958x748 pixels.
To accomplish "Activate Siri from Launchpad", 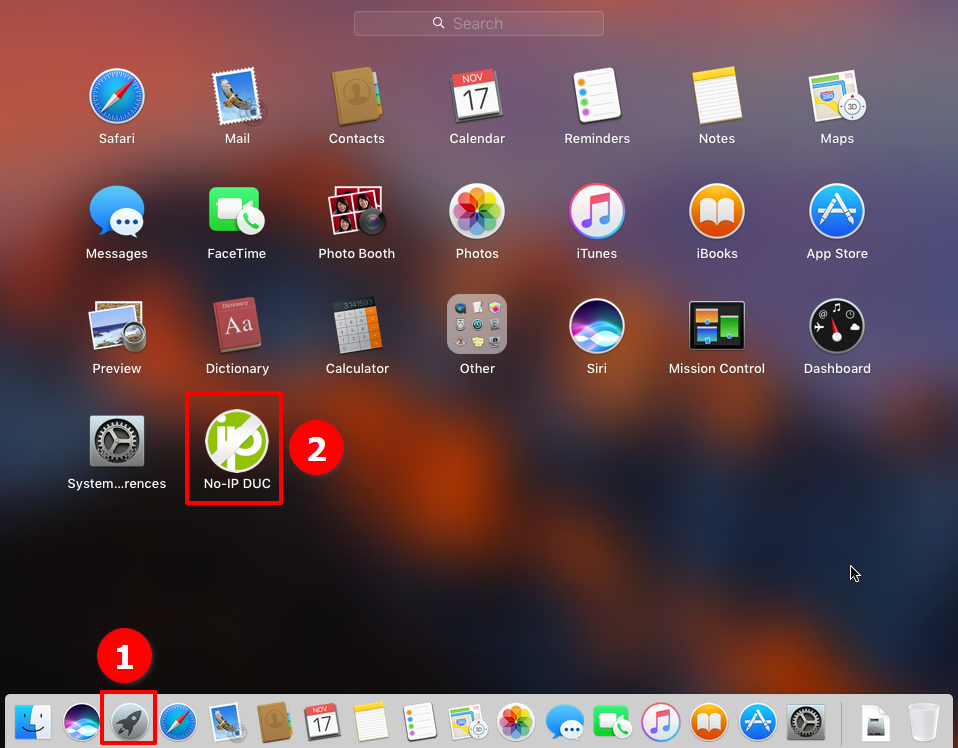I will pos(597,324).
